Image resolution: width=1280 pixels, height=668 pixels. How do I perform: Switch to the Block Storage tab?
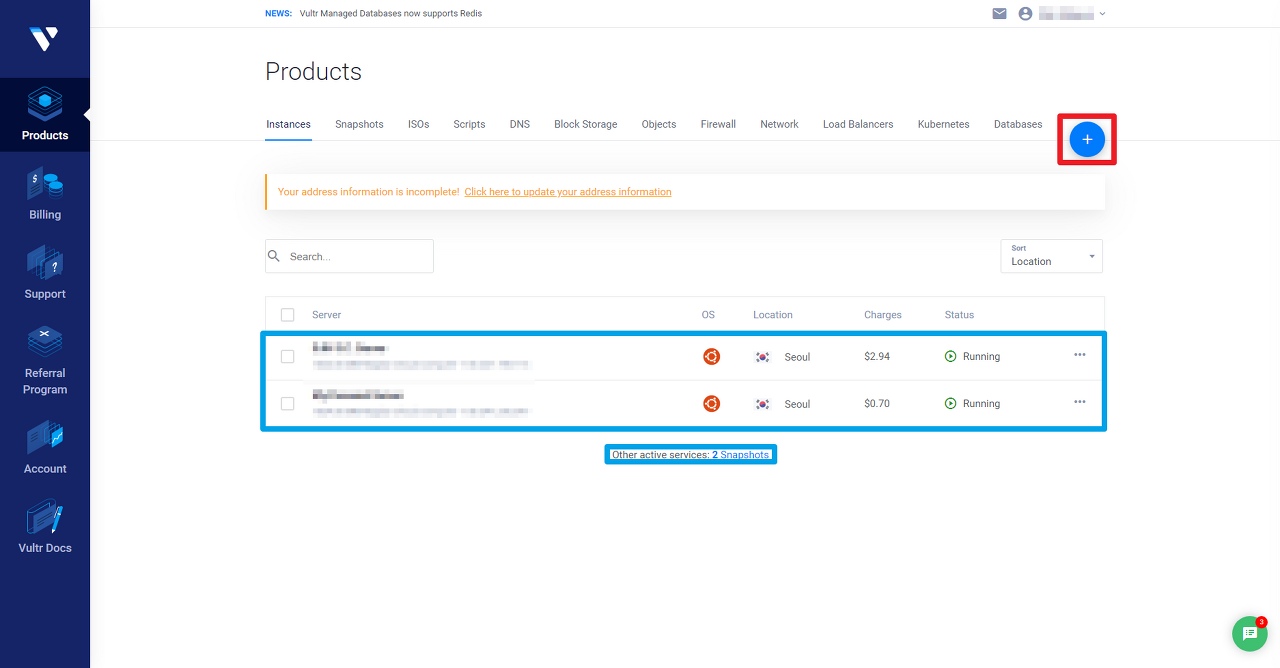click(586, 125)
